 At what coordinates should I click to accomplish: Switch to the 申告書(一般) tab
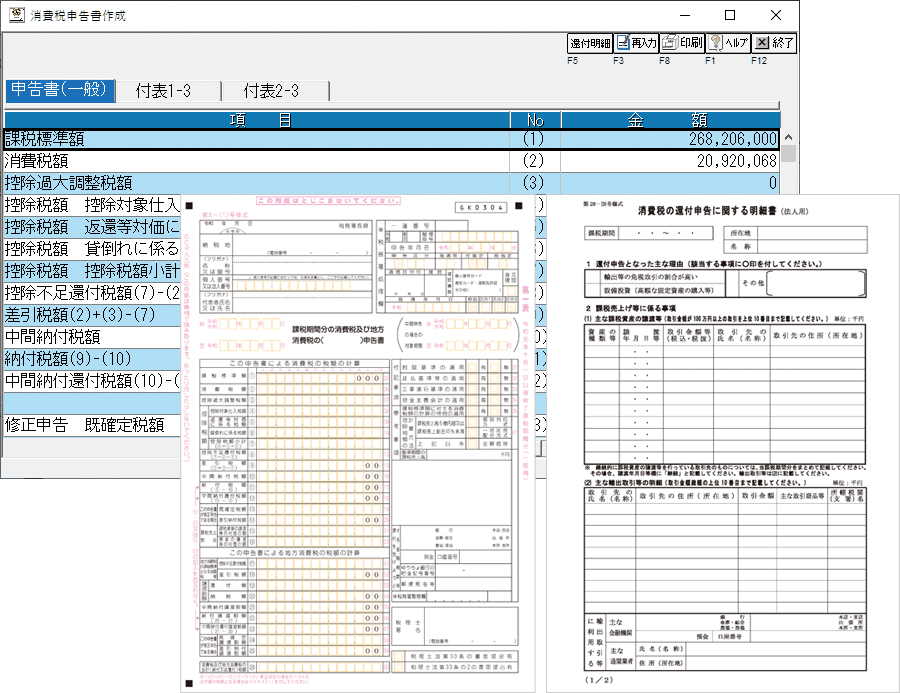pos(60,90)
